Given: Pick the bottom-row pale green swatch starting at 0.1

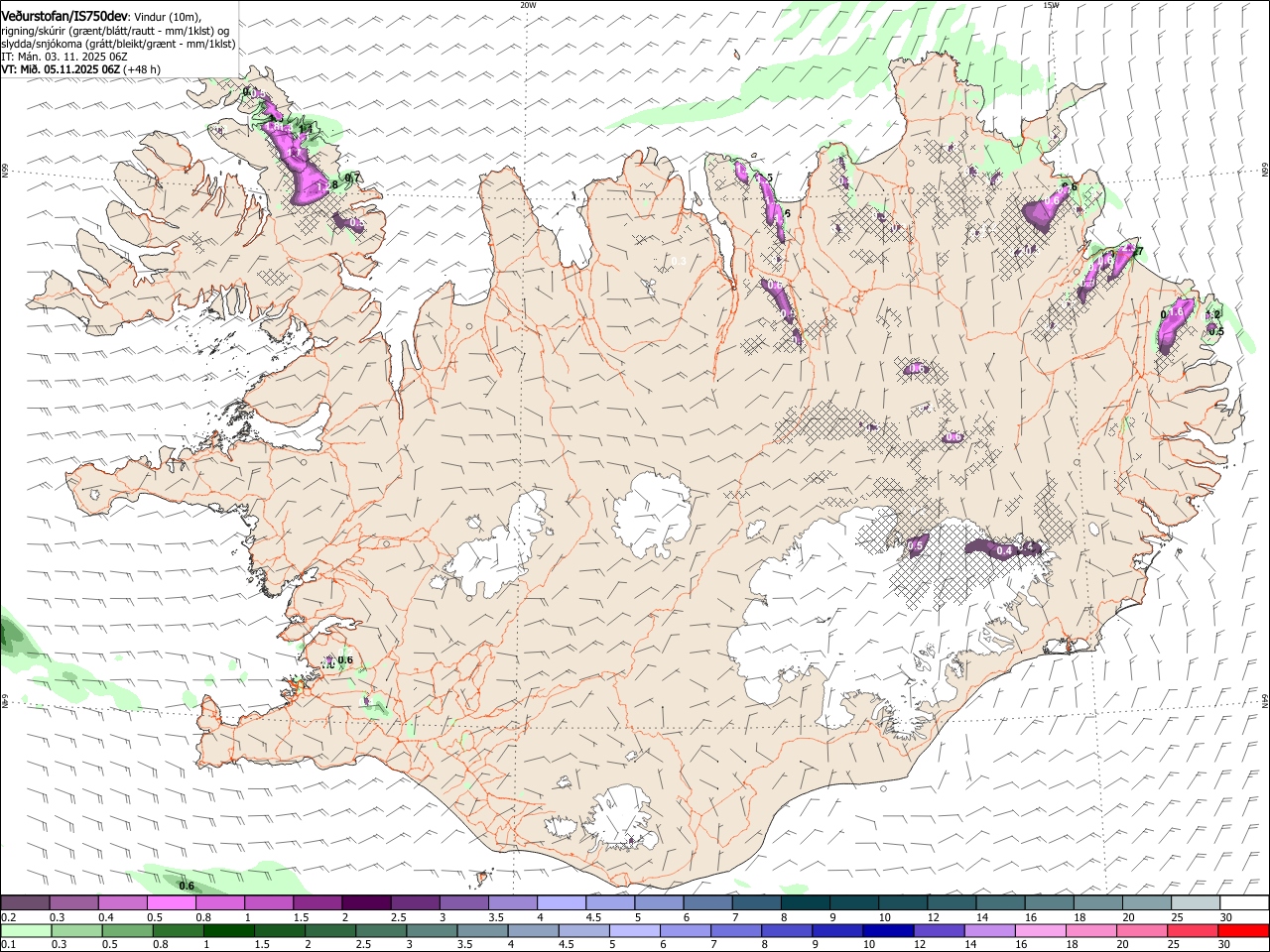Looking at the screenshot, I should coord(26,930).
